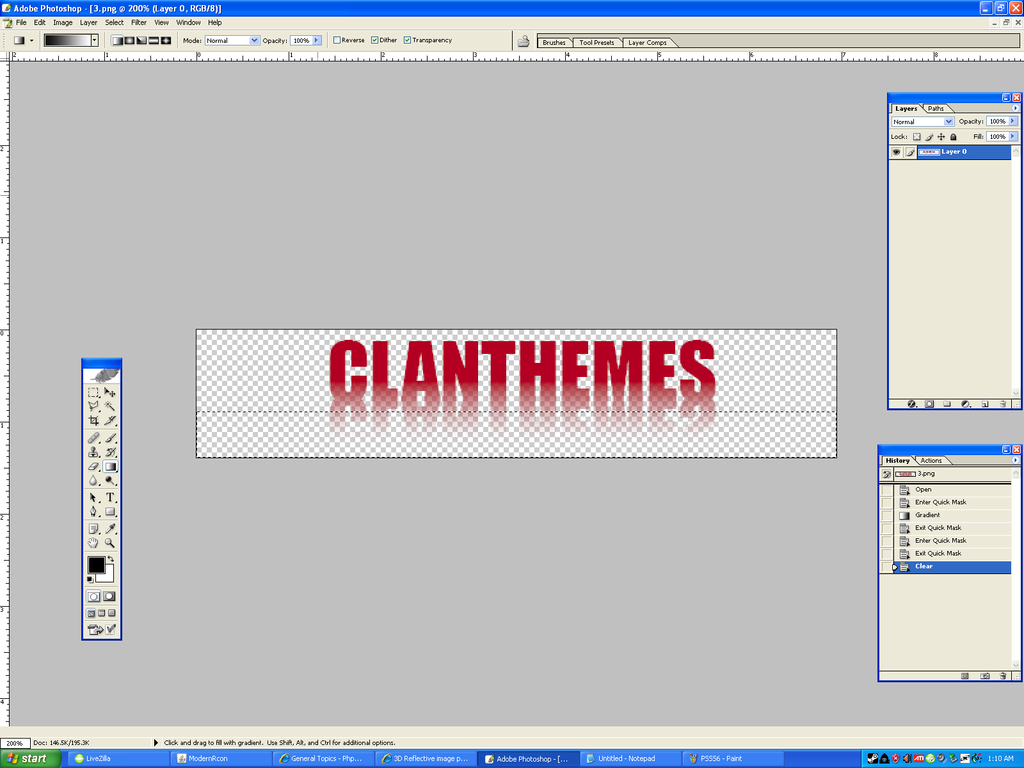Toggle lock position in Layers panel

[x=941, y=137]
